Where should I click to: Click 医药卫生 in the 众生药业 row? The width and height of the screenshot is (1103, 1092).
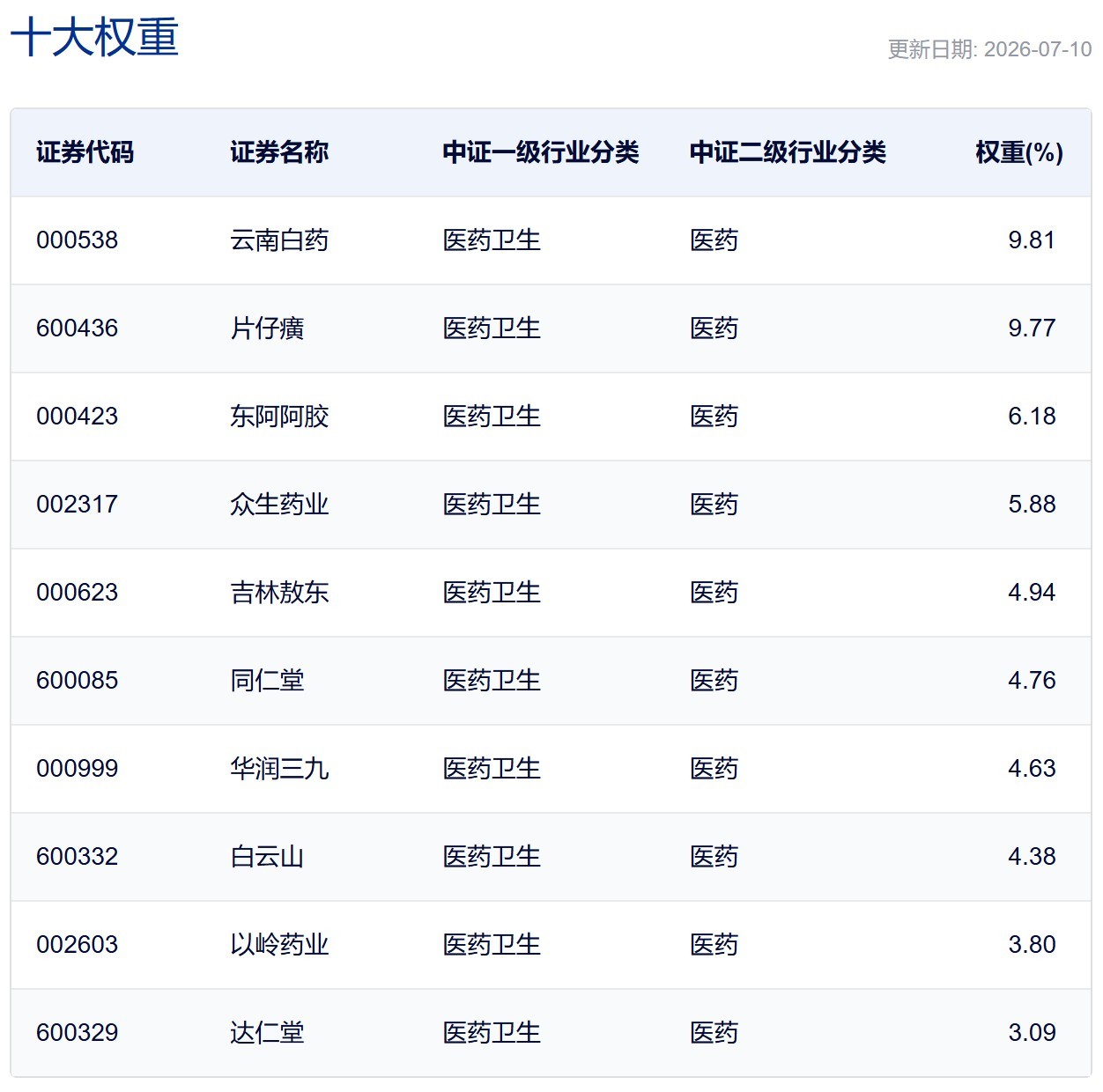pyautogui.click(x=492, y=505)
